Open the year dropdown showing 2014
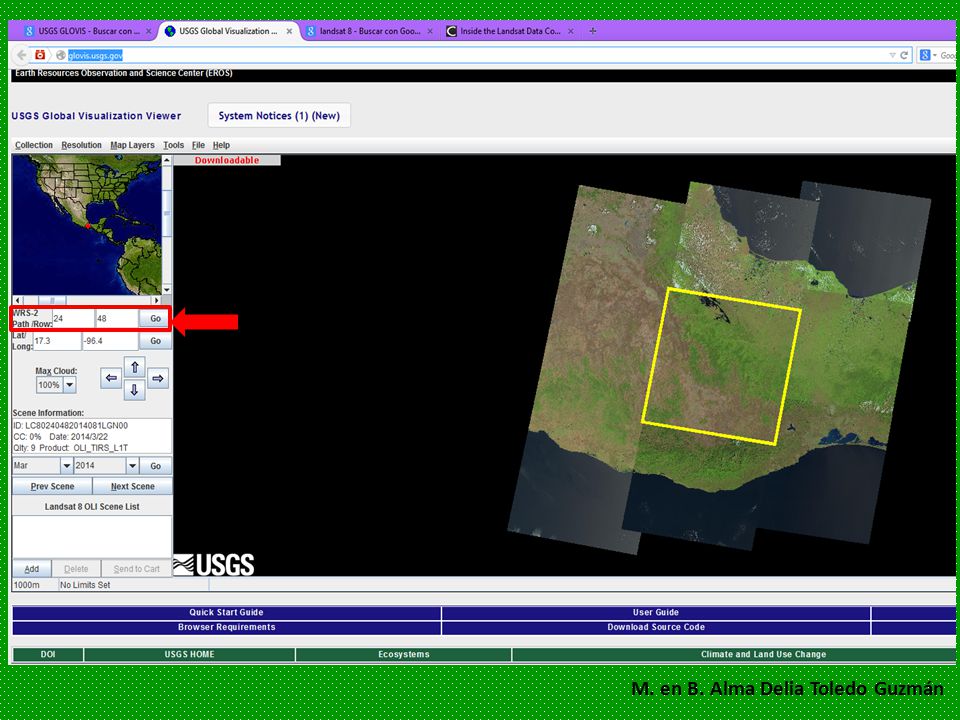This screenshot has width=960, height=720. (x=107, y=466)
